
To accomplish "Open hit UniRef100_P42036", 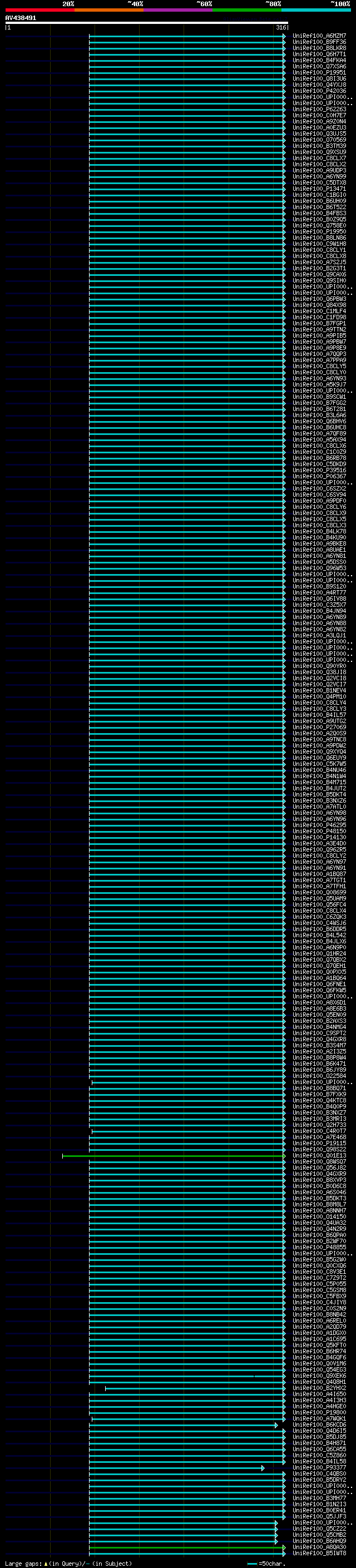I will coord(319,91).
